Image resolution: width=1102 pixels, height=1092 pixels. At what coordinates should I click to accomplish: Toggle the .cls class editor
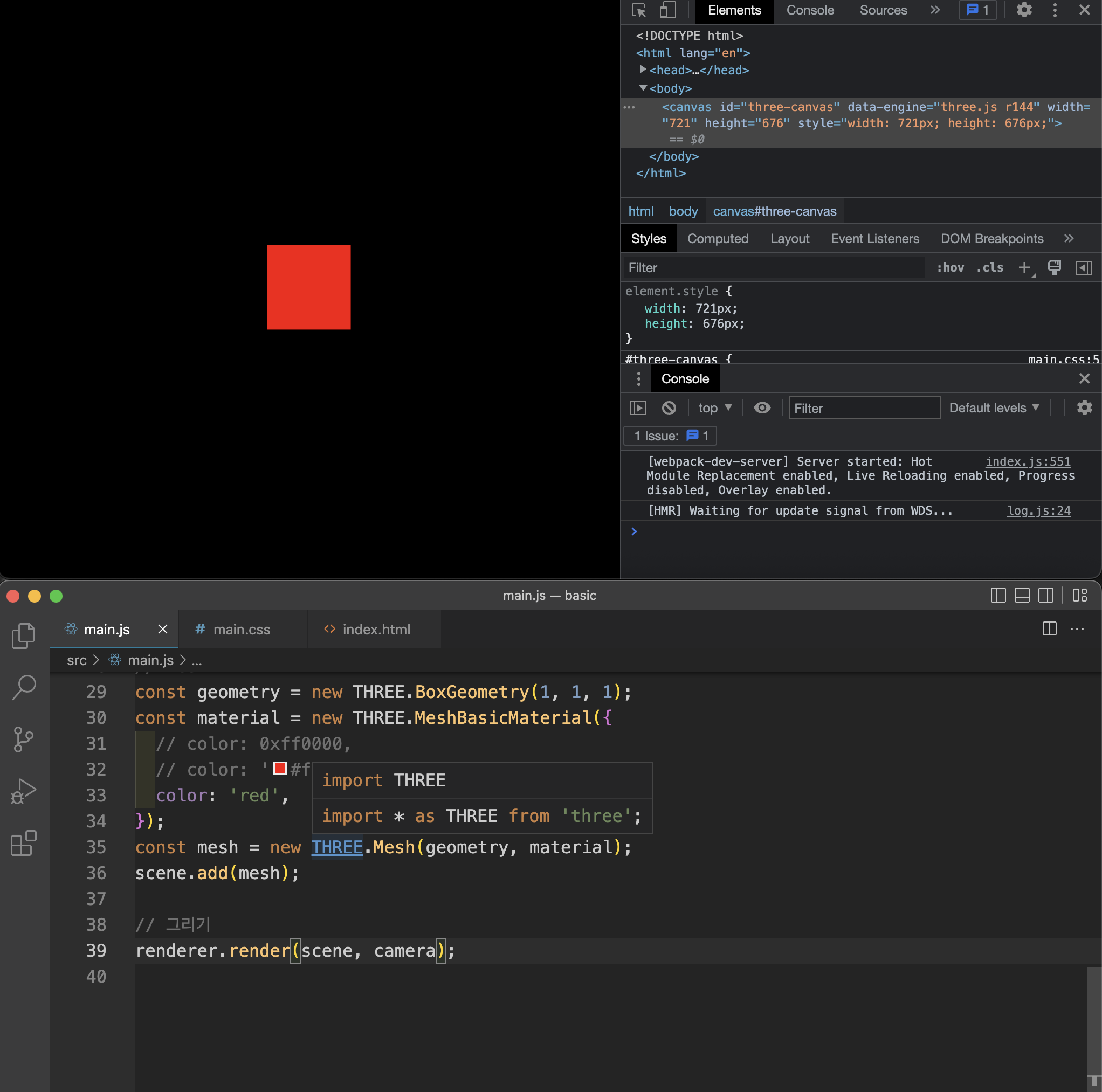tap(990, 267)
